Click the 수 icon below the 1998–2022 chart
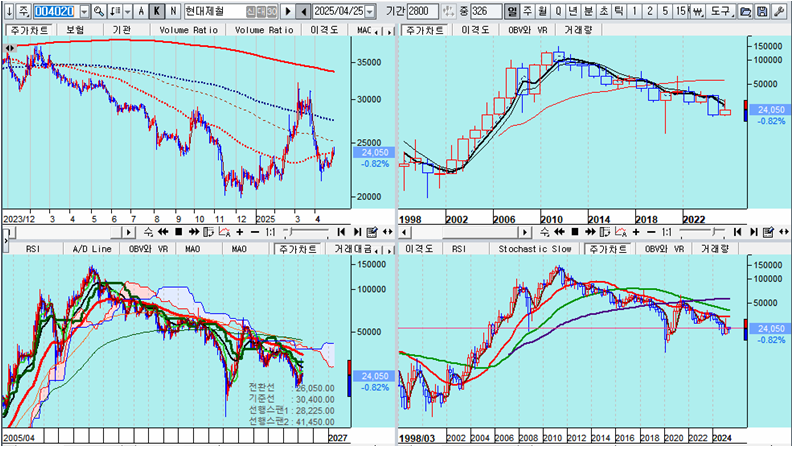 (x=544, y=232)
